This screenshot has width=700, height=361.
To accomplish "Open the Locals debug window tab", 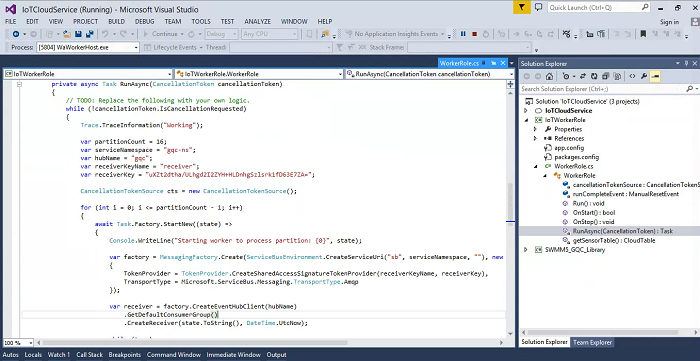I will click(33, 355).
